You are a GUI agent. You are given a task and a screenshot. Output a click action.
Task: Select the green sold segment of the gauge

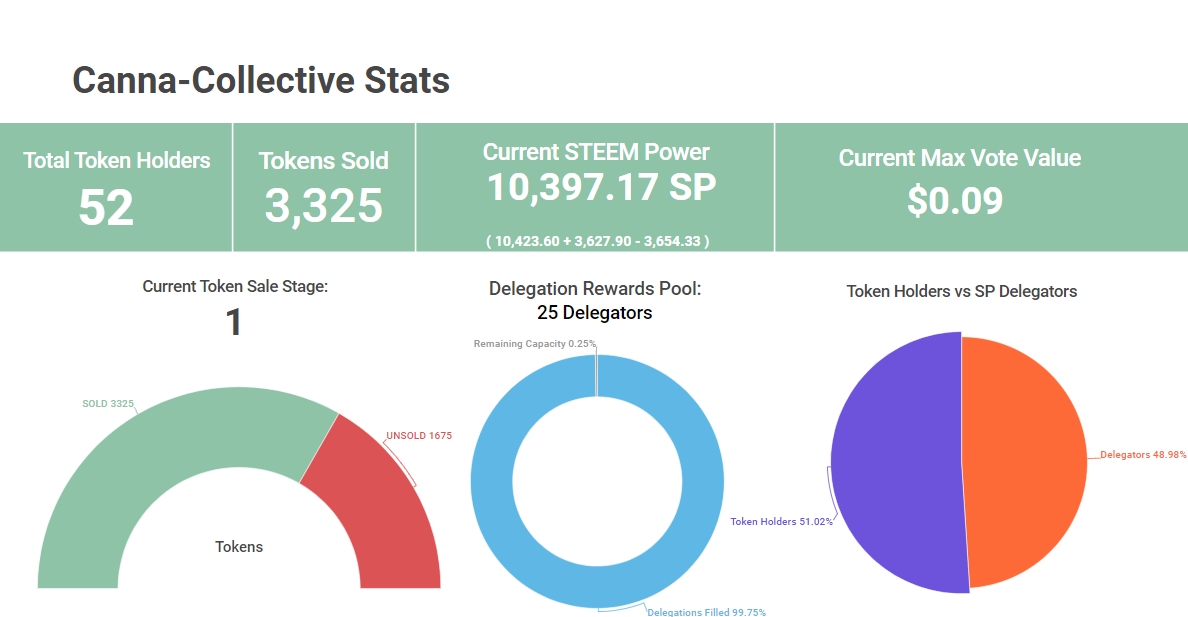pos(150,450)
